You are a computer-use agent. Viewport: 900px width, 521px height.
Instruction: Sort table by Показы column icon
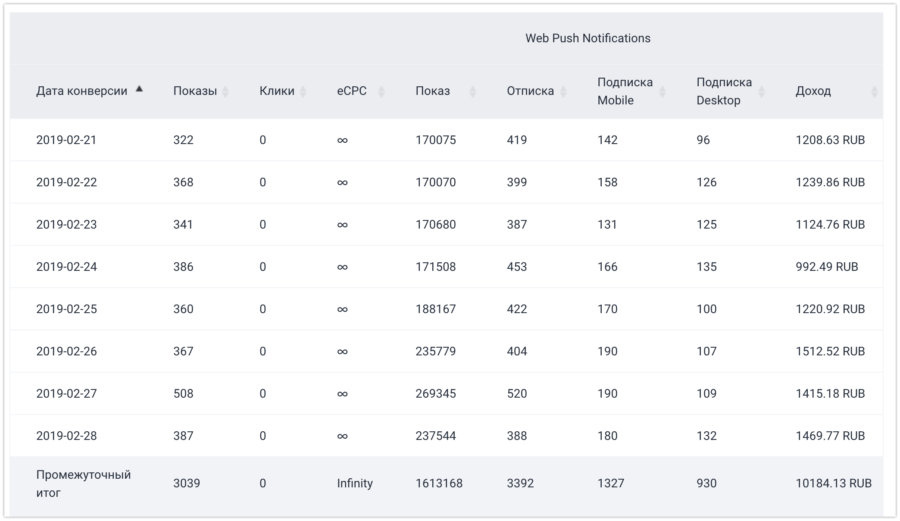click(x=226, y=91)
